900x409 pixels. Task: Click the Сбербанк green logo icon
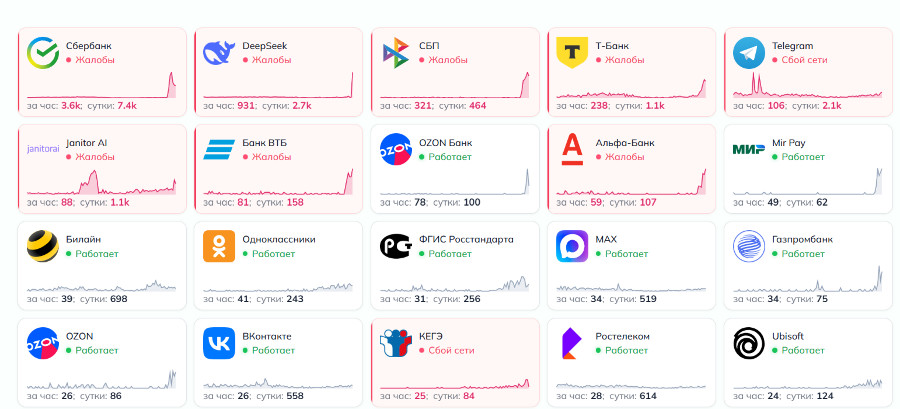(x=42, y=53)
